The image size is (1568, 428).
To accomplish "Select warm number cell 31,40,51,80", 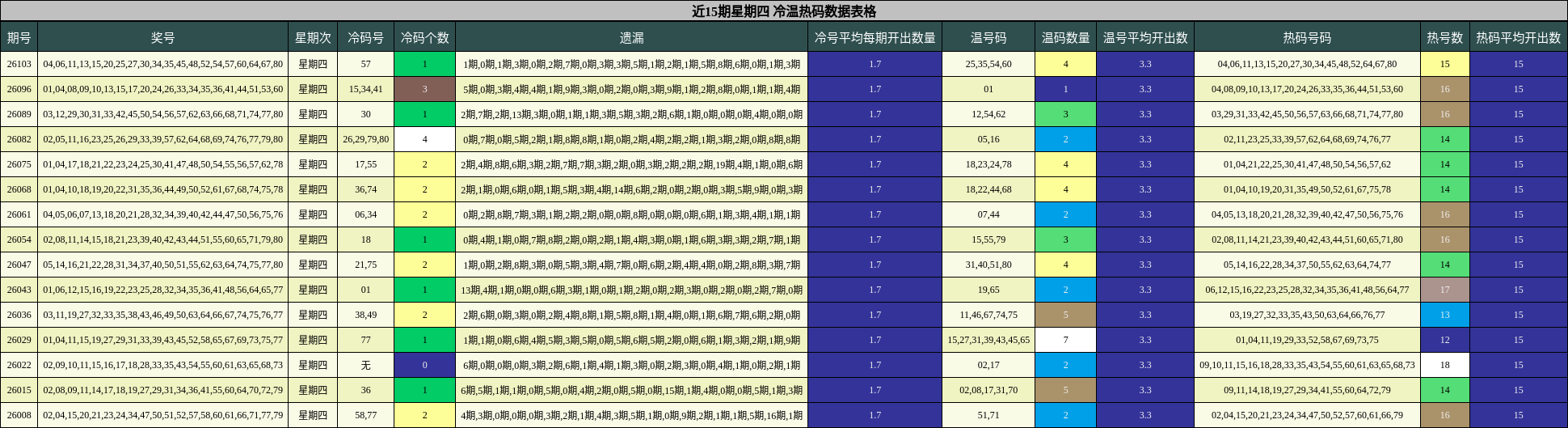I will pos(988,265).
